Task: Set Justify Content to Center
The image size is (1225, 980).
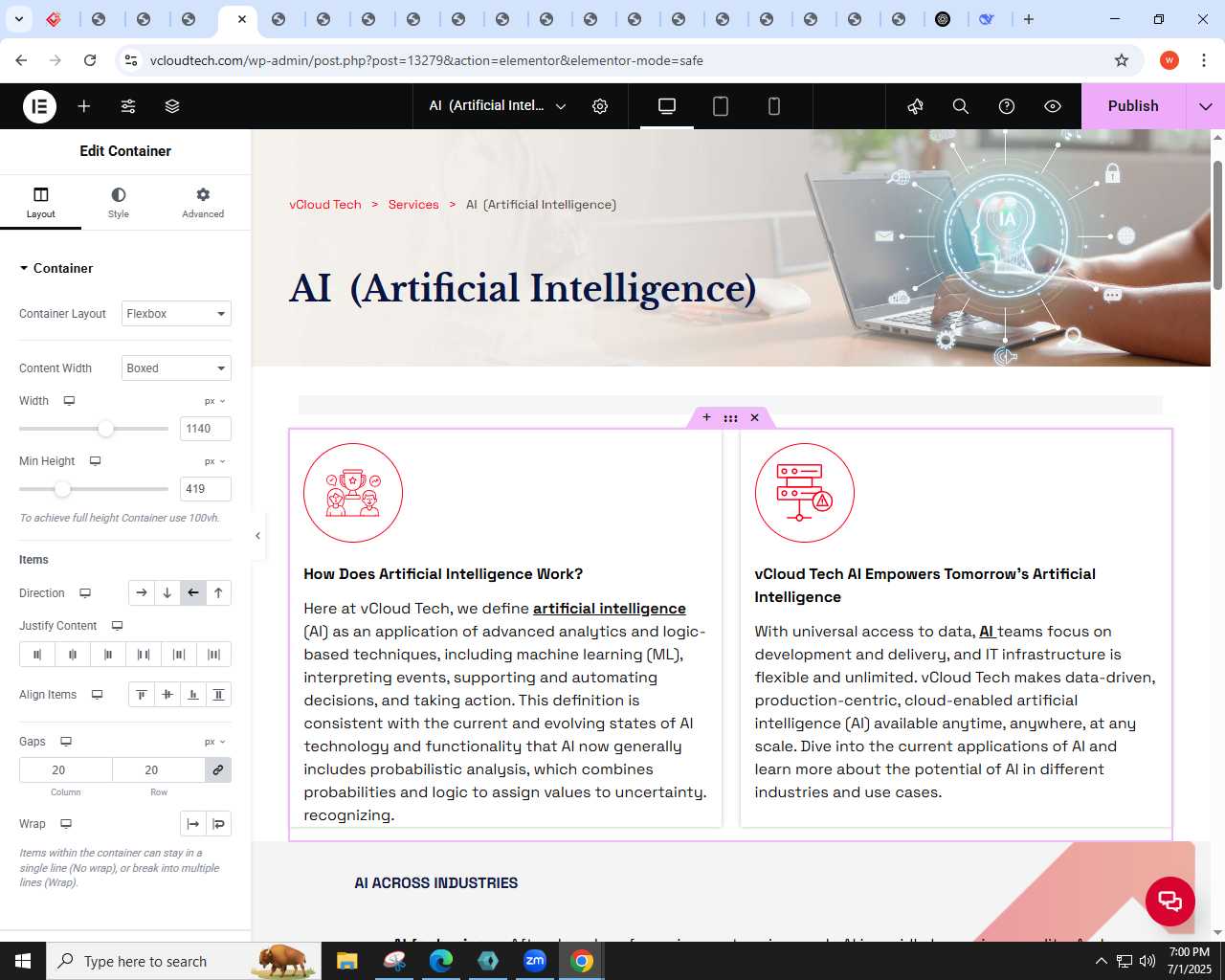Action: [73, 655]
